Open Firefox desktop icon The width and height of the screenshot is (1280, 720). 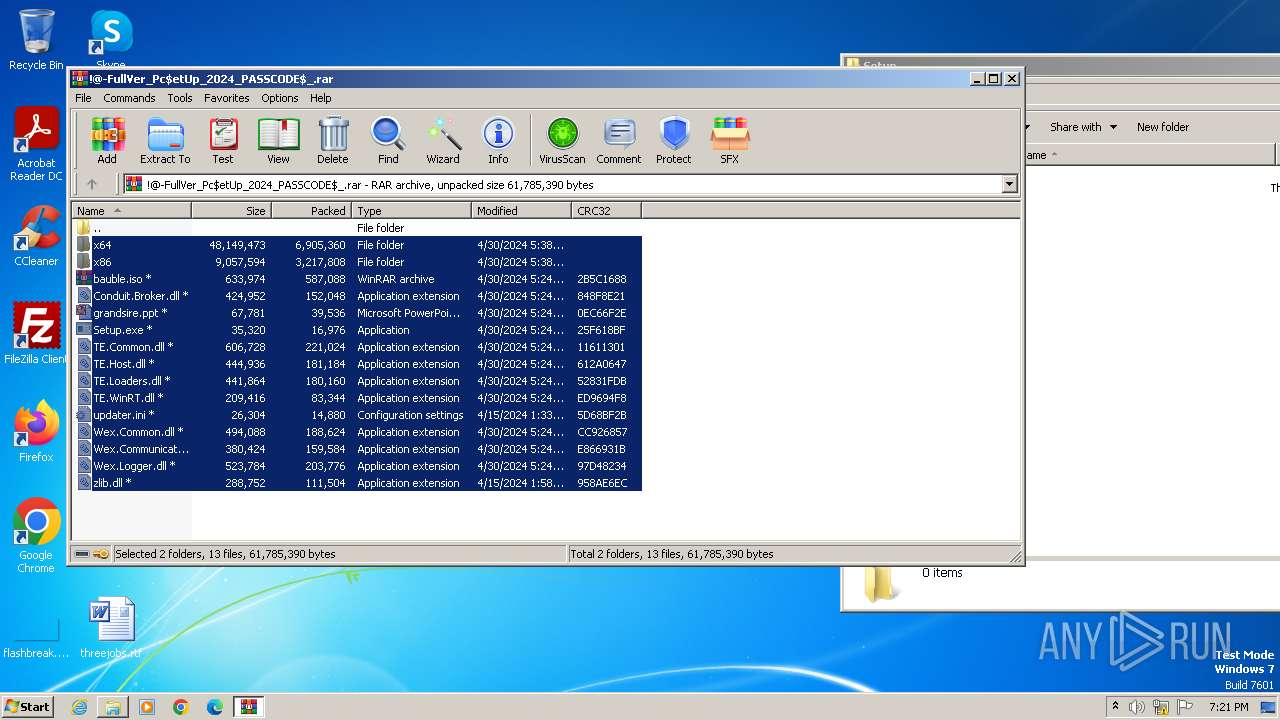(36, 432)
